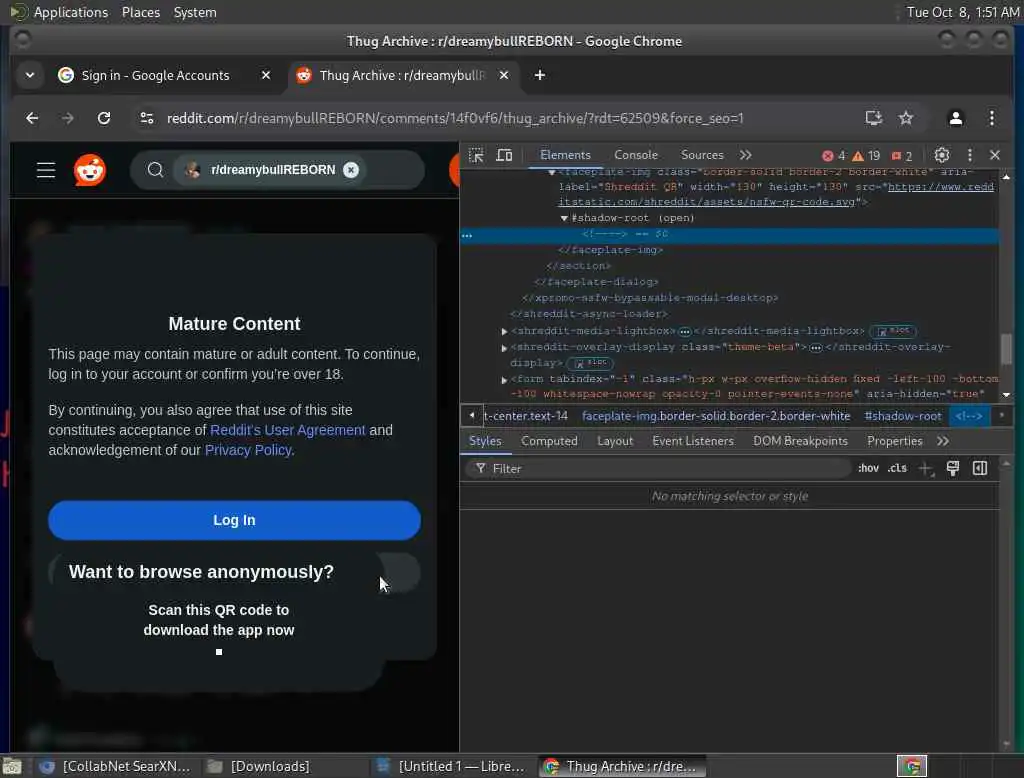Screen dimensions: 1024x778
Task: Toggle the .cls element classes panel
Action: [x=897, y=468]
